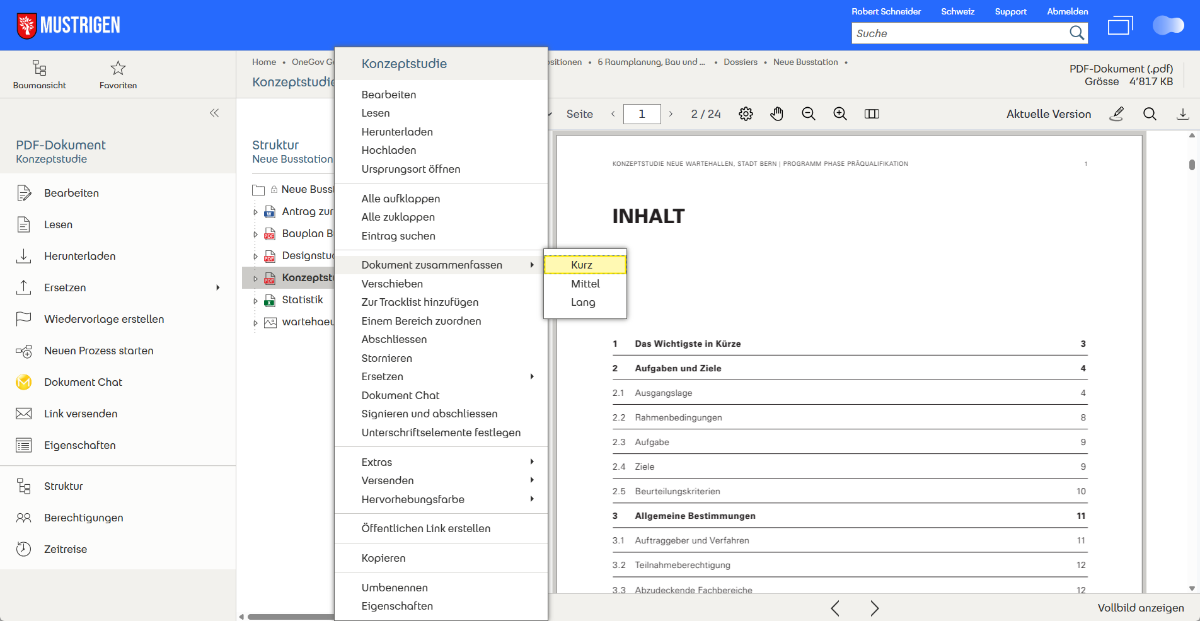The width and height of the screenshot is (1200, 621).
Task: Select Öffentlichen Link erstellen from context menu
Action: pos(426,528)
